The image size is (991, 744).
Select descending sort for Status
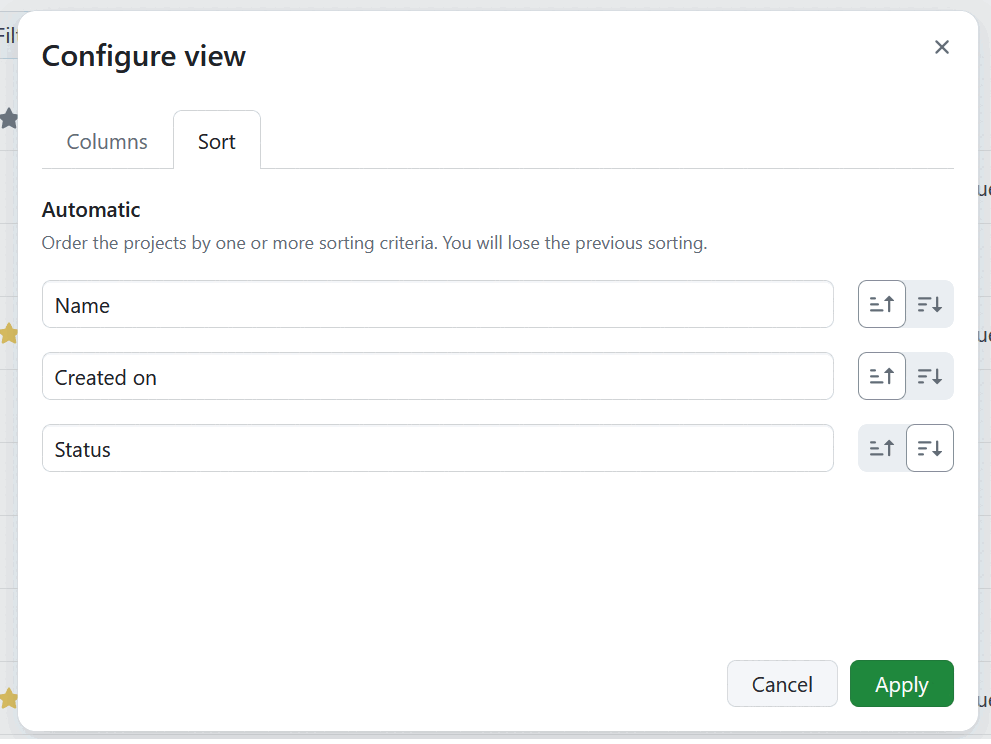point(929,448)
